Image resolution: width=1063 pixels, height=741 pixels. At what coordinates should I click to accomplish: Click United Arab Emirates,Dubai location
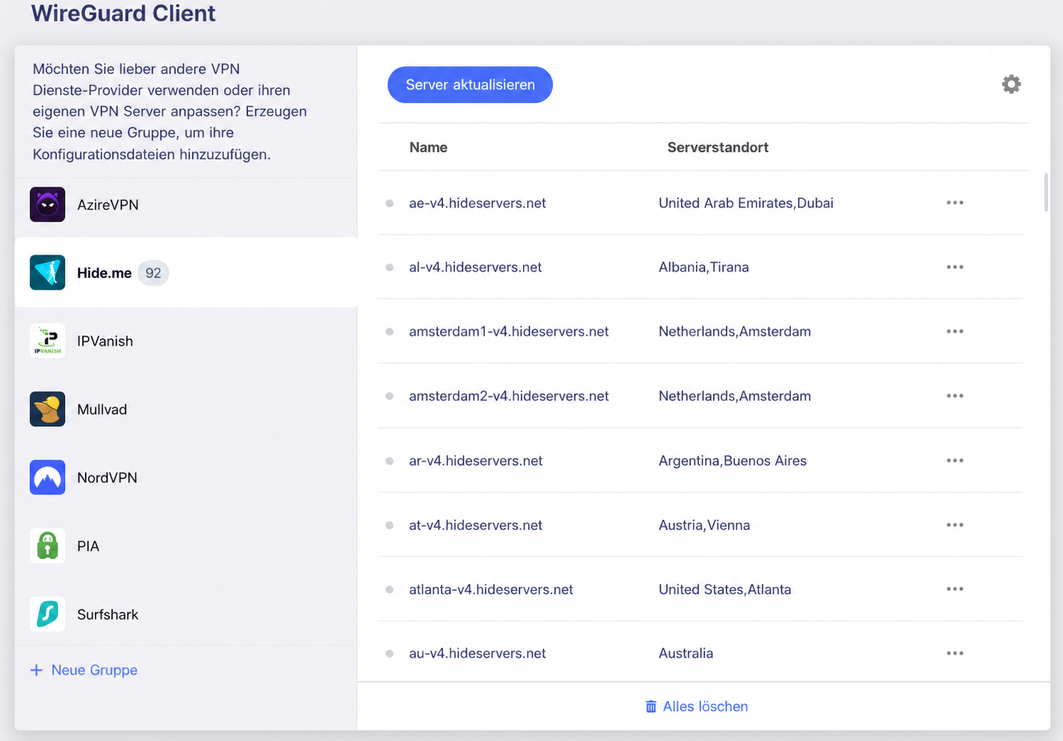pos(746,203)
